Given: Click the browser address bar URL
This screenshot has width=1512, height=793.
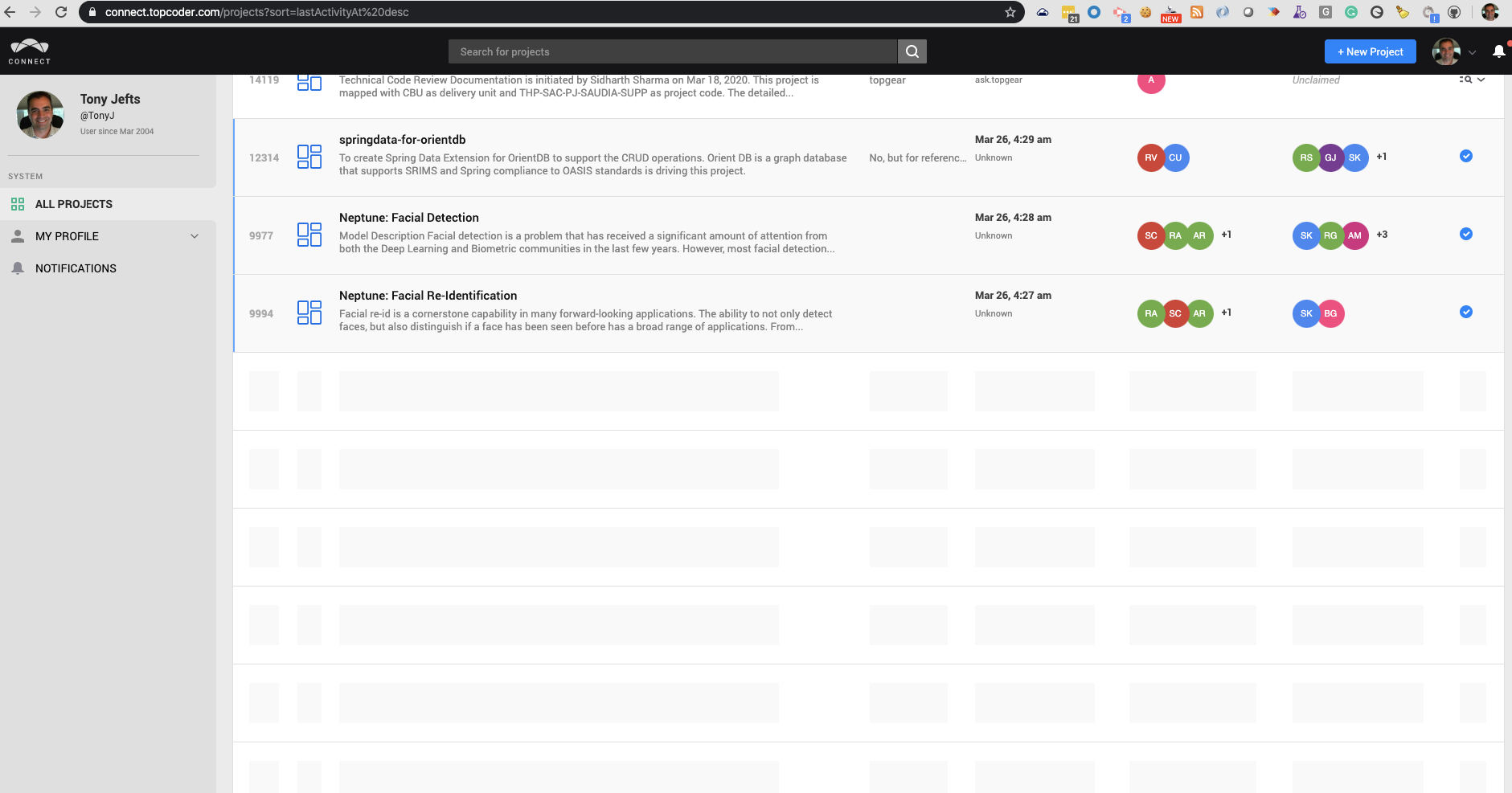Looking at the screenshot, I should tap(257, 12).
